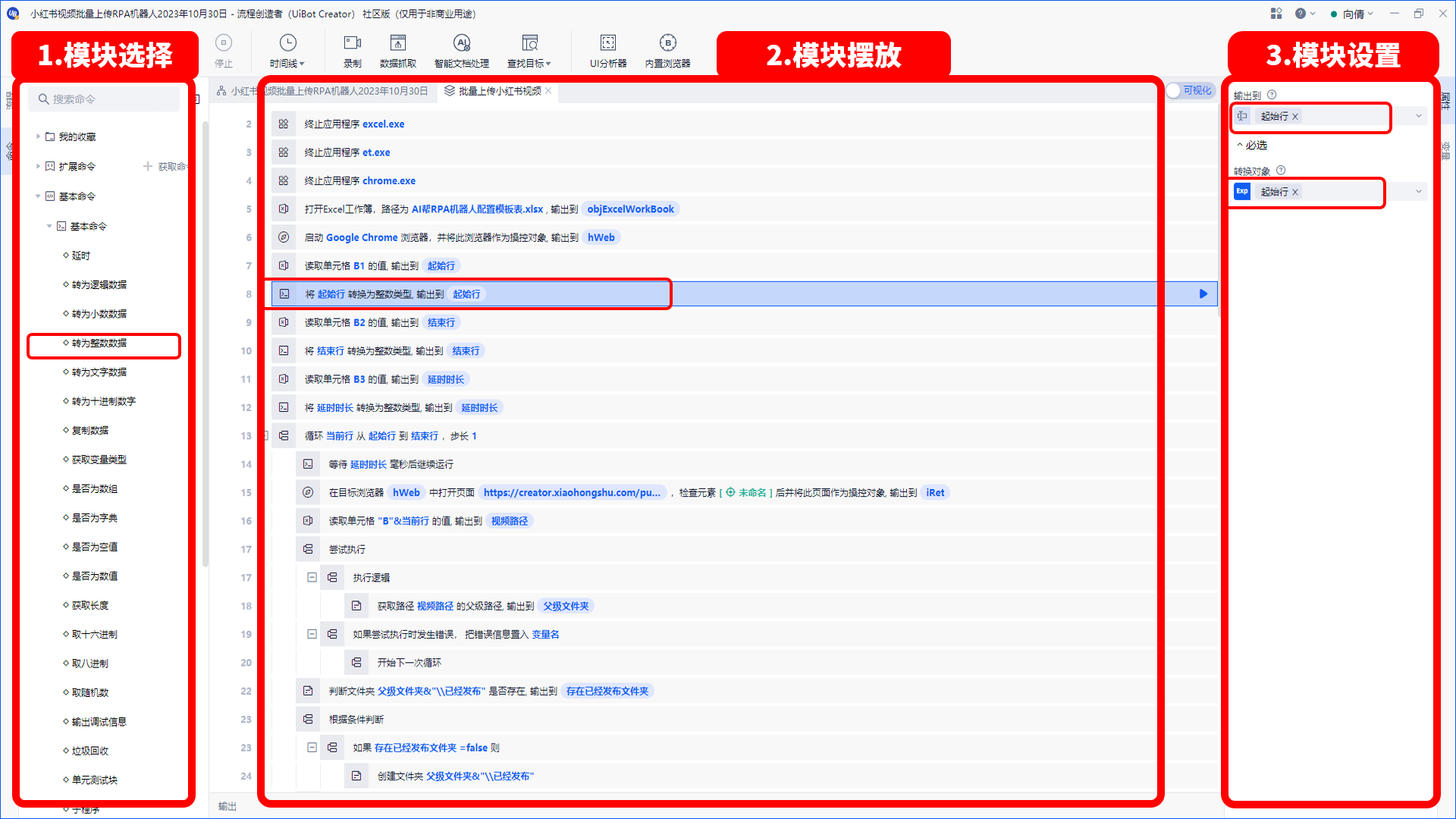Screen dimensions: 1456x819
Task: Click the loop icon on the 循环 当前行 row
Action: [284, 436]
